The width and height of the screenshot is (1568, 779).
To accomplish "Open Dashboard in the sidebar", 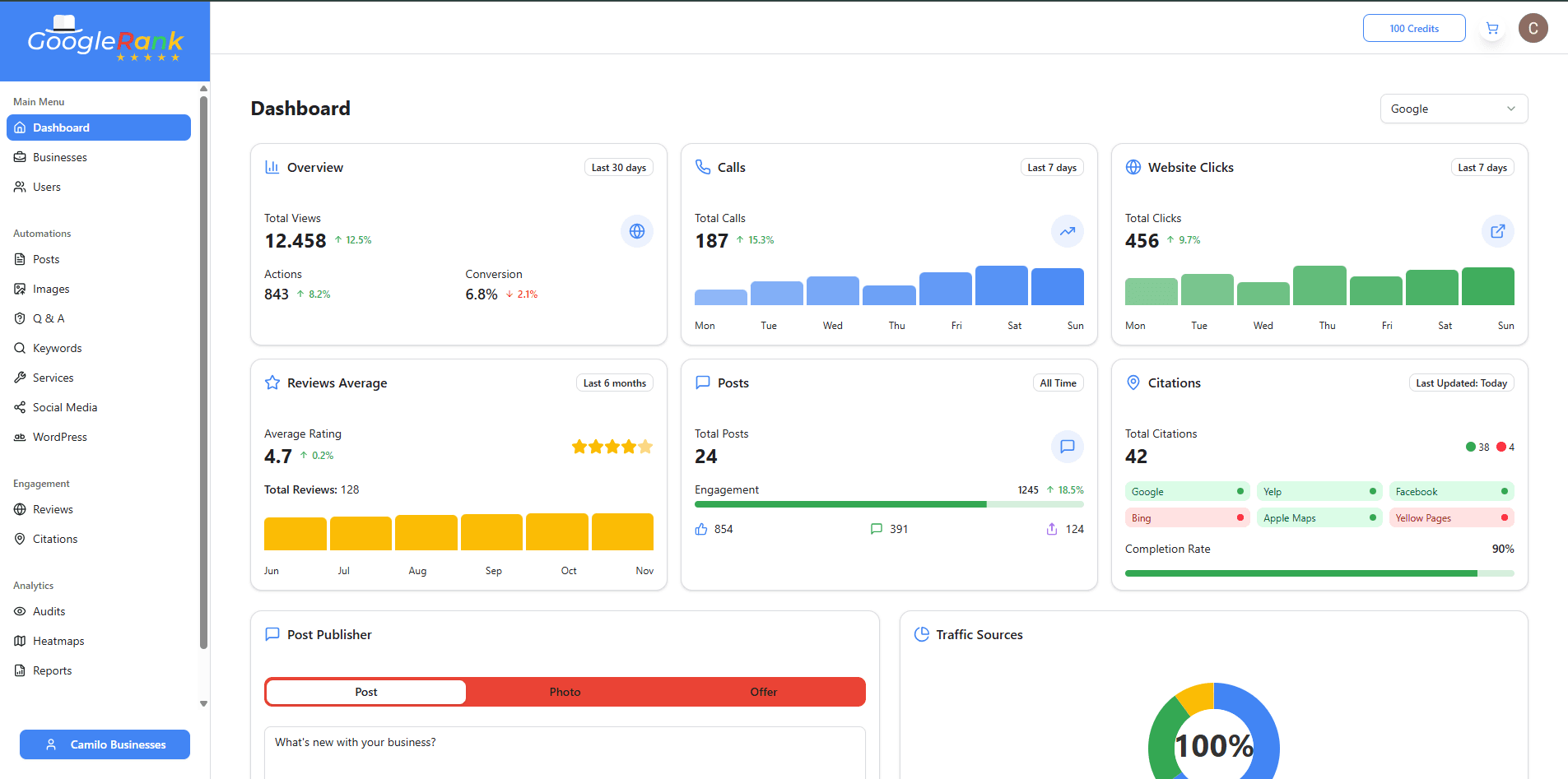I will tap(99, 128).
